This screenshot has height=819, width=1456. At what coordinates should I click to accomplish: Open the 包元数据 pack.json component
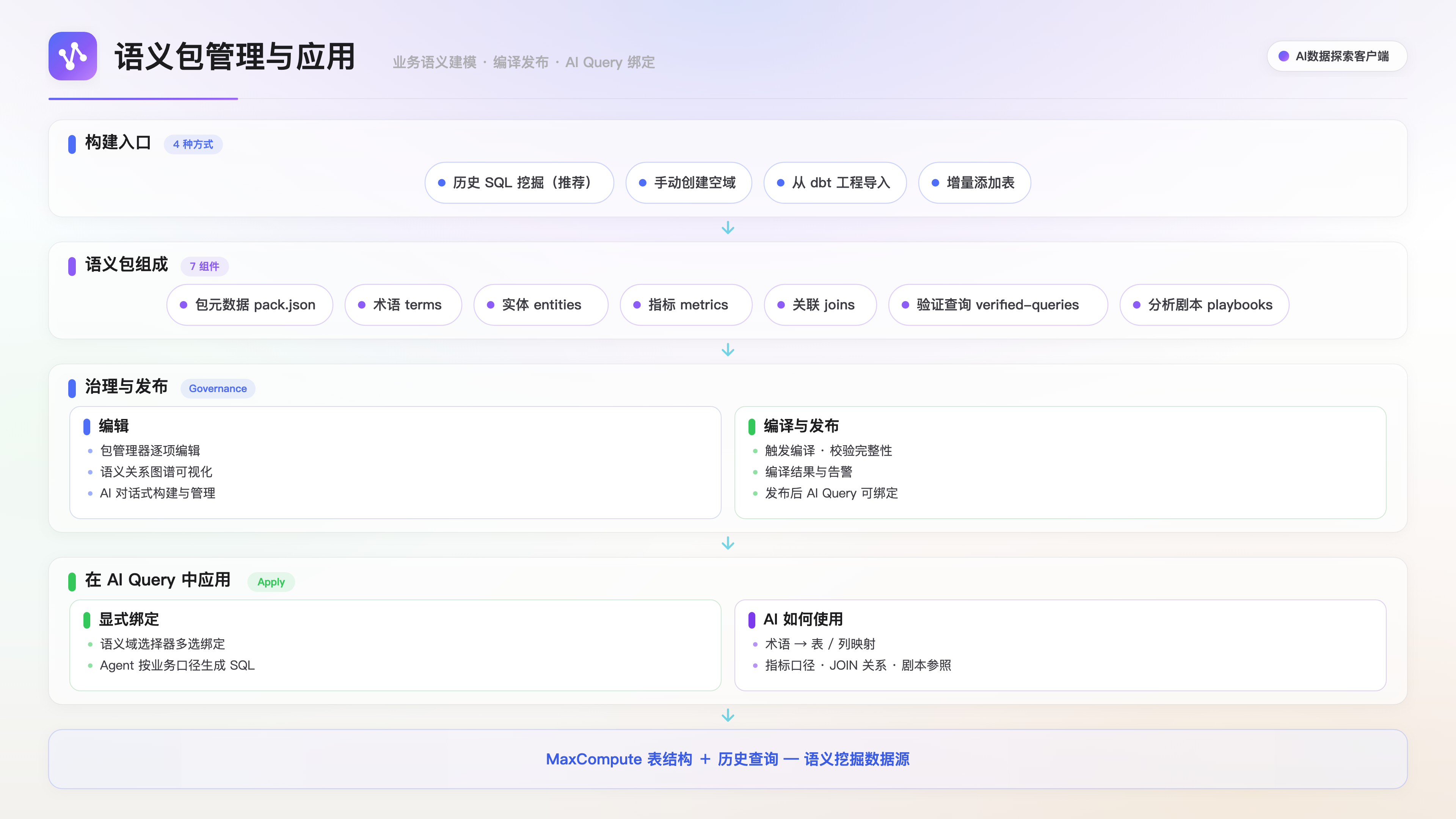pyautogui.click(x=250, y=304)
